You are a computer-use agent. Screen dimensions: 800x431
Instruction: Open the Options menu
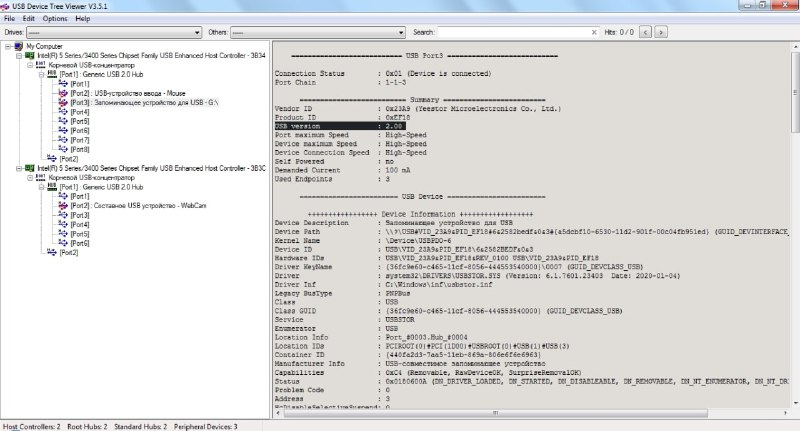coord(55,18)
